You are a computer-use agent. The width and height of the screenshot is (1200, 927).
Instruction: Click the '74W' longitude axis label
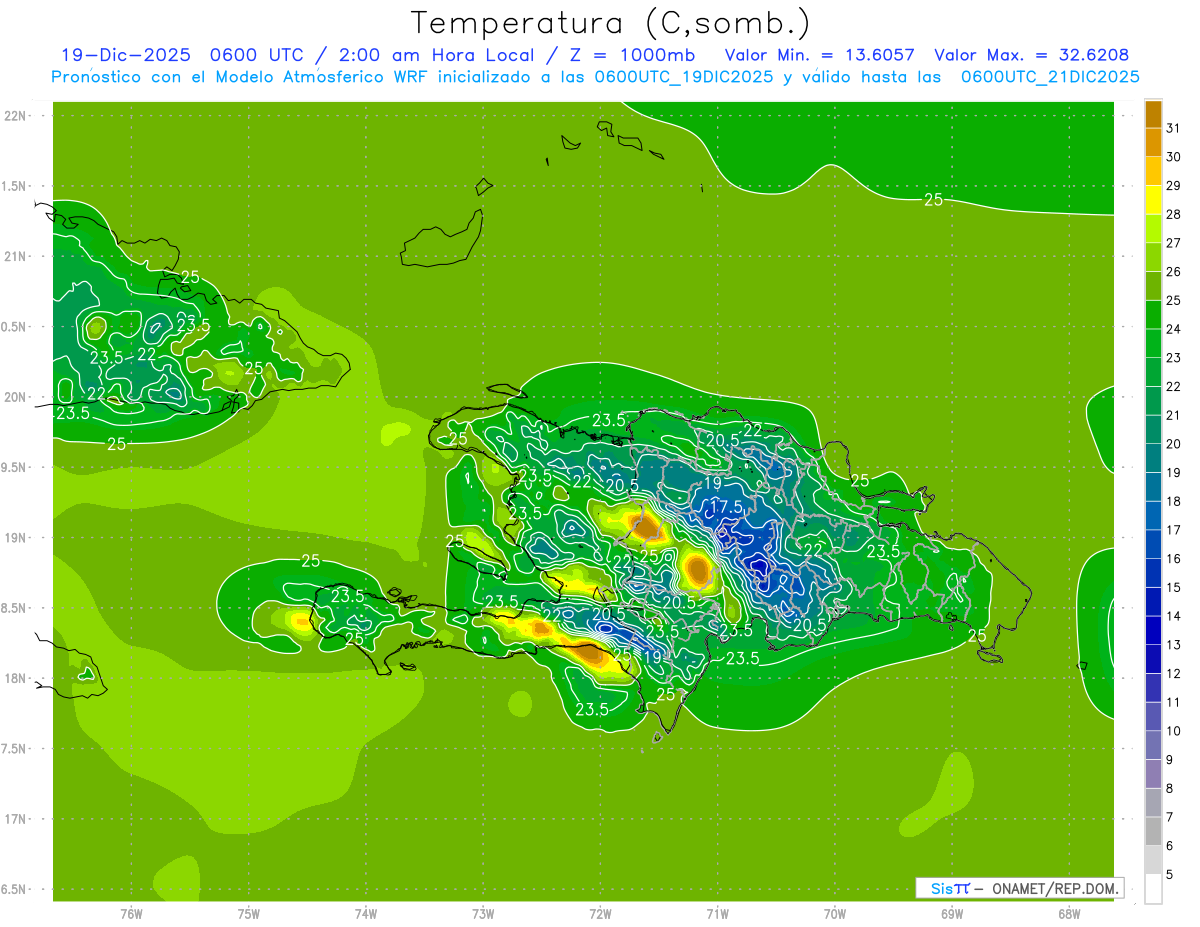[x=366, y=913]
